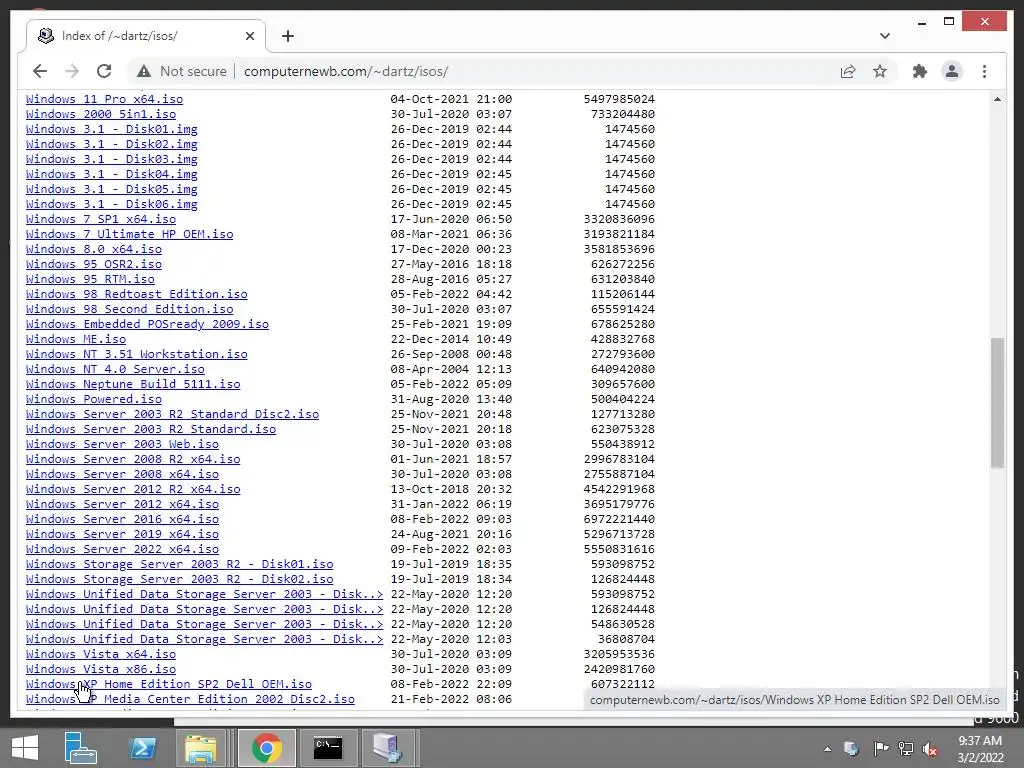
Task: Open Windows 7 SP1 x64.iso link
Action: (x=101, y=219)
